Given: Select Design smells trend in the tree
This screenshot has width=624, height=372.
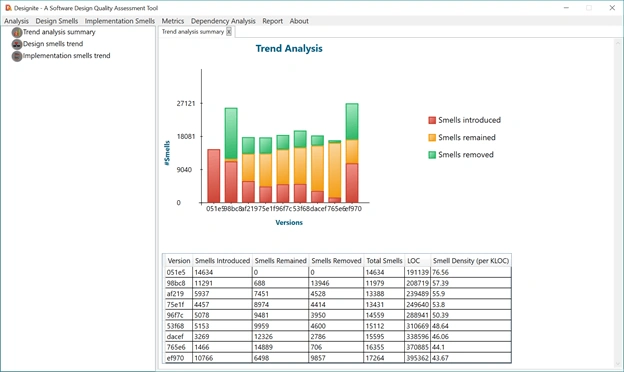Looking at the screenshot, I should 53,44.
